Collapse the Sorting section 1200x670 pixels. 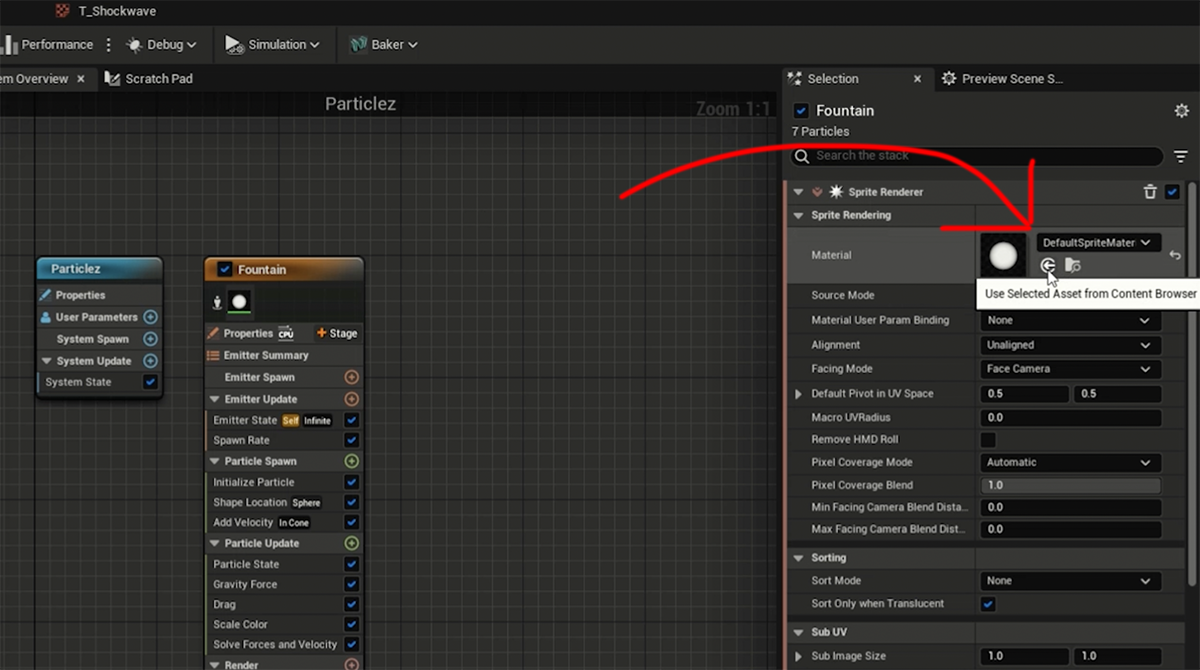(x=798, y=558)
